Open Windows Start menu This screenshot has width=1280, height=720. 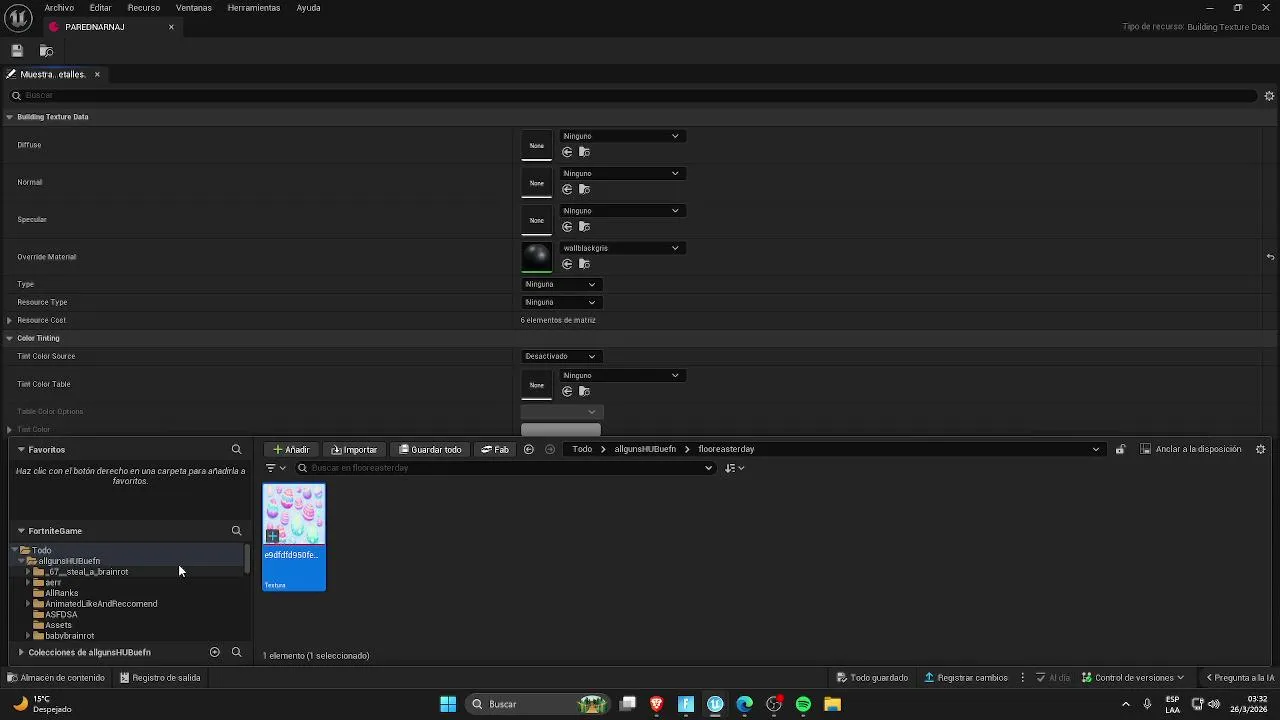point(448,704)
